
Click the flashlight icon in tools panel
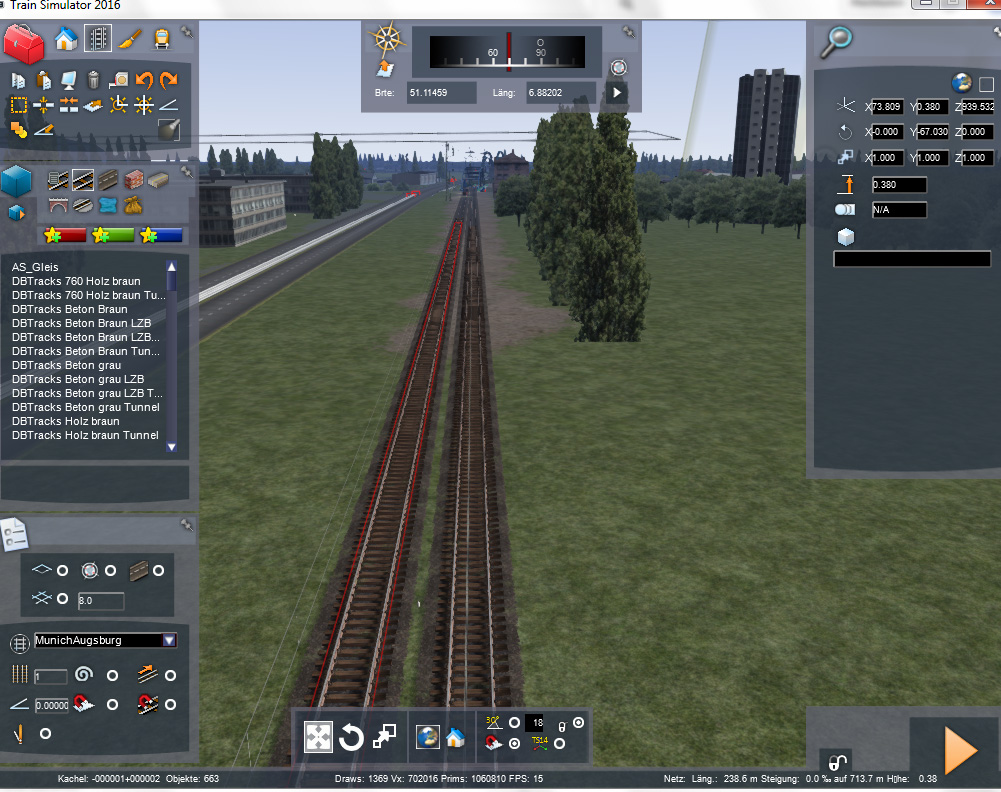(169, 130)
